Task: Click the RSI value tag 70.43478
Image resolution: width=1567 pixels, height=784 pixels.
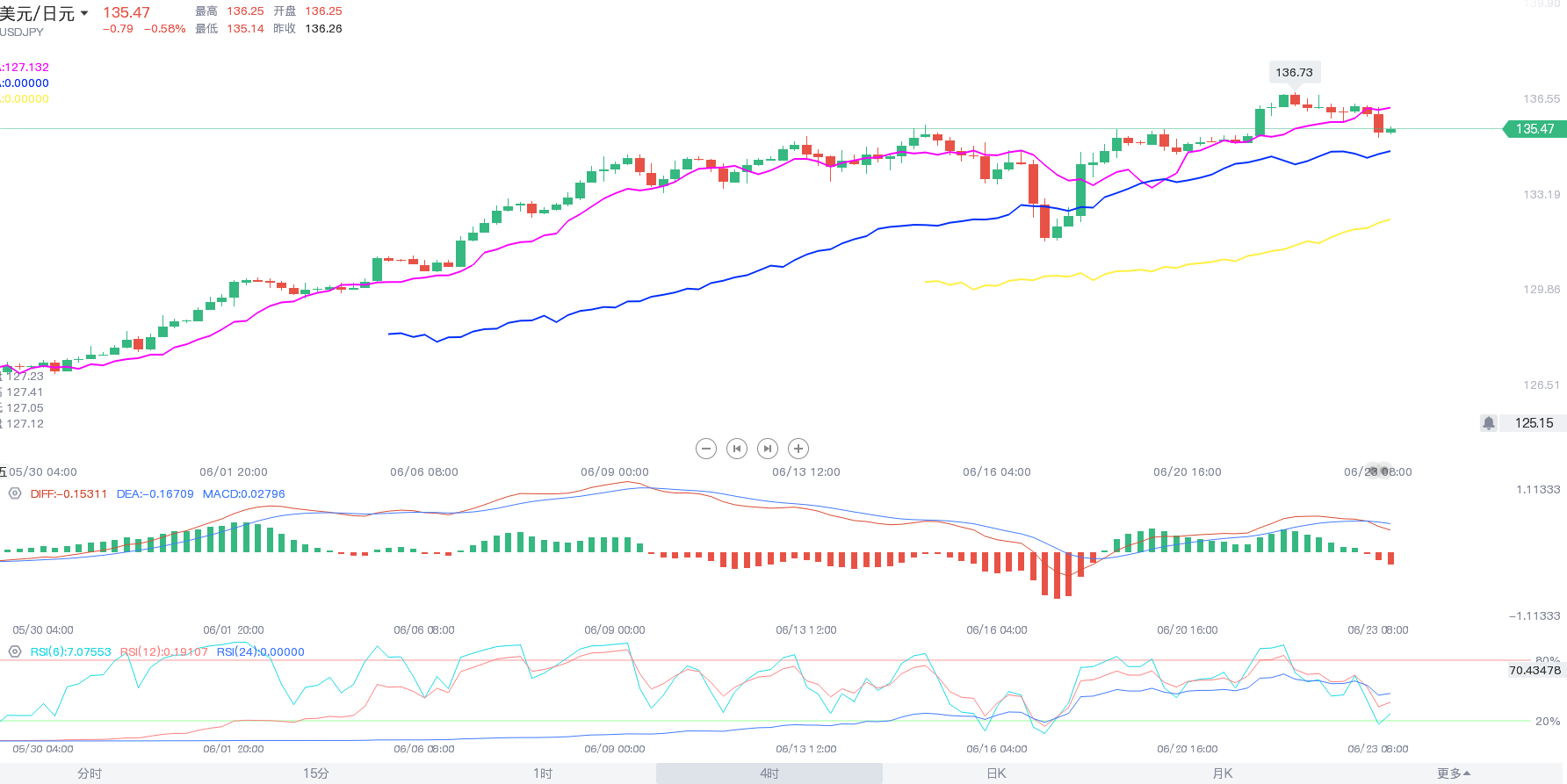Action: 1535,671
